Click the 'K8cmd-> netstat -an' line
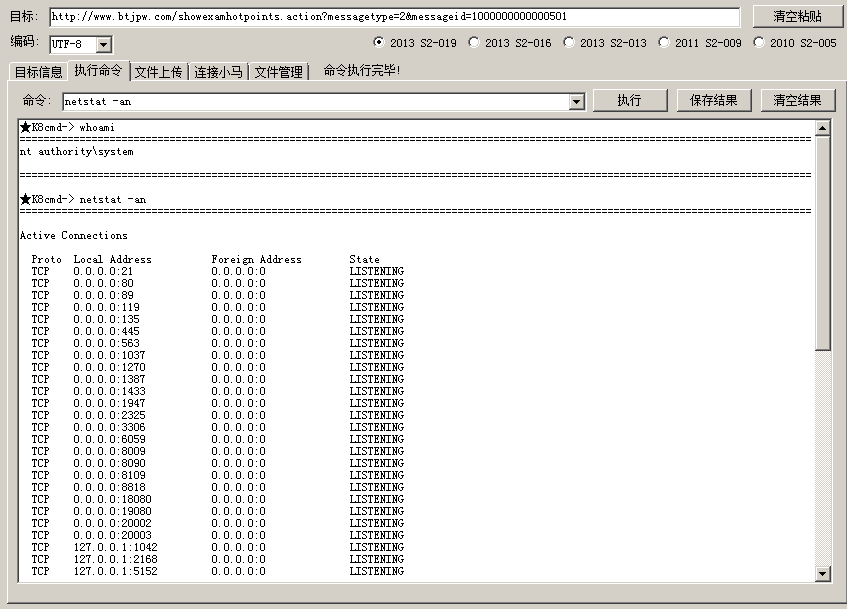The width and height of the screenshot is (847, 609). 83,199
